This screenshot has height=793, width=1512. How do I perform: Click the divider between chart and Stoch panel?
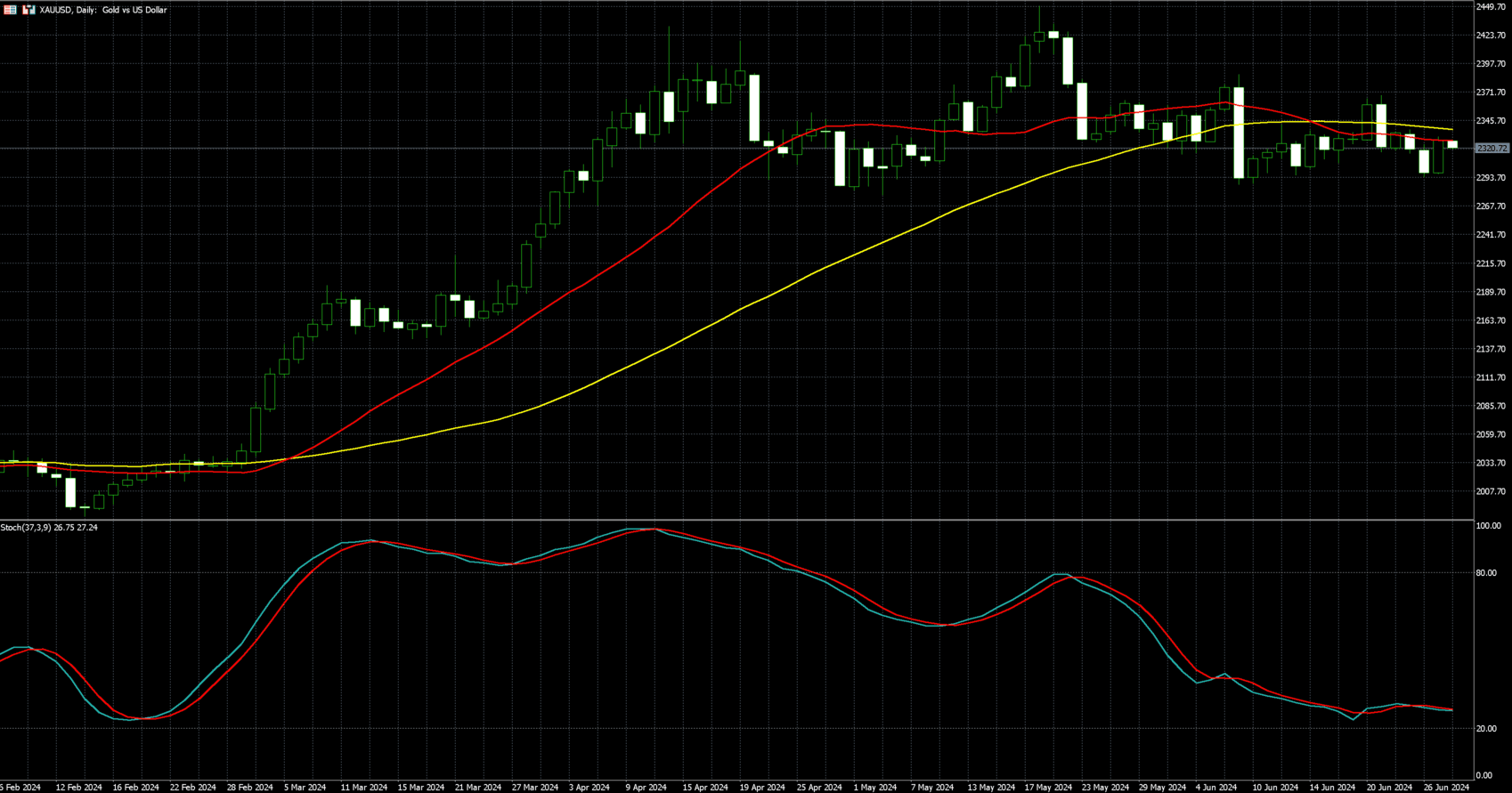(737, 520)
